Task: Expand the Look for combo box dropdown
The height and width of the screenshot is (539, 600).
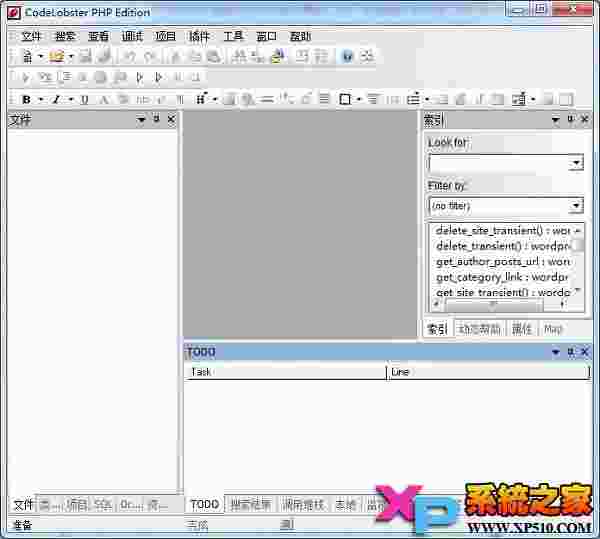Action: 576,163
